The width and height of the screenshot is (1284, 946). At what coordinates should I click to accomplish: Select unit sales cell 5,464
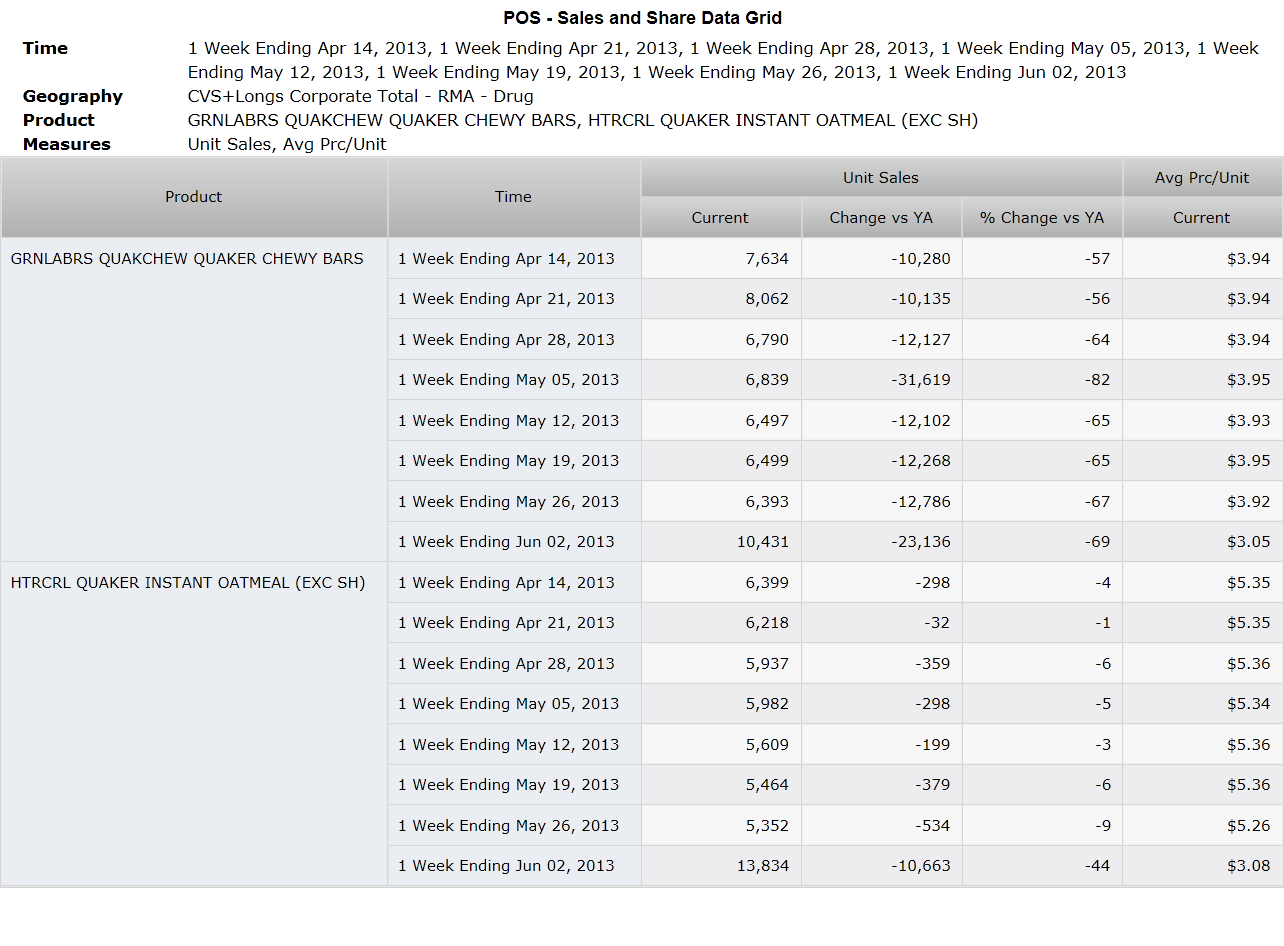point(721,784)
